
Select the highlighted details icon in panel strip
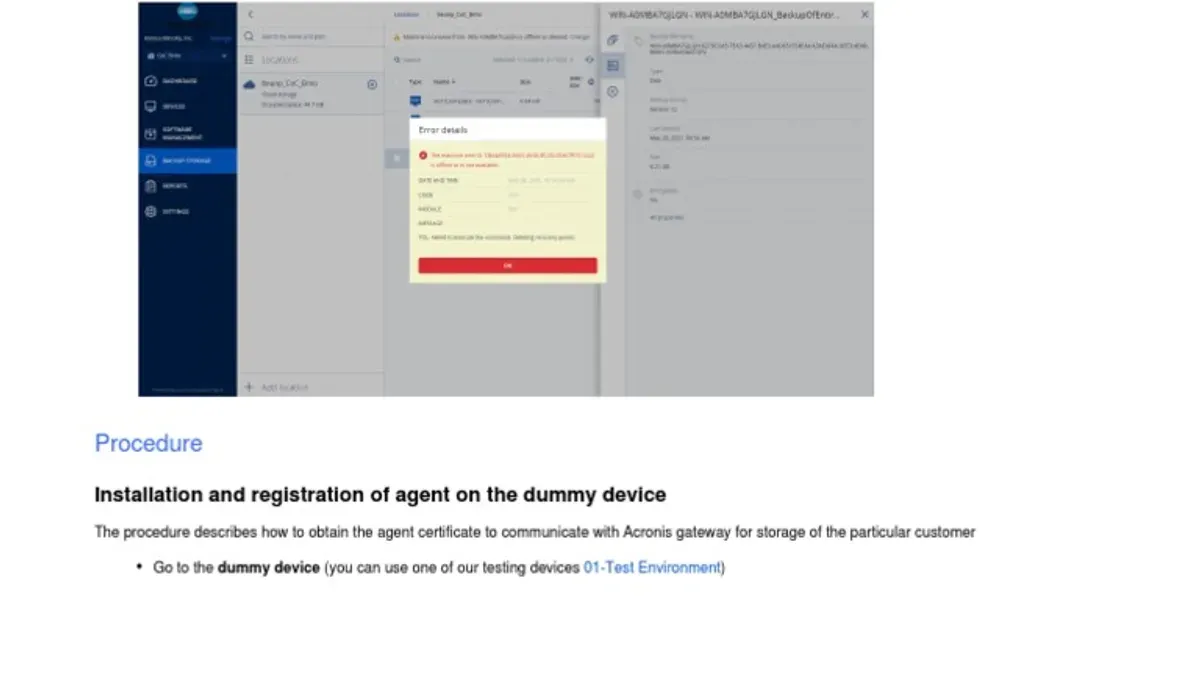point(613,66)
